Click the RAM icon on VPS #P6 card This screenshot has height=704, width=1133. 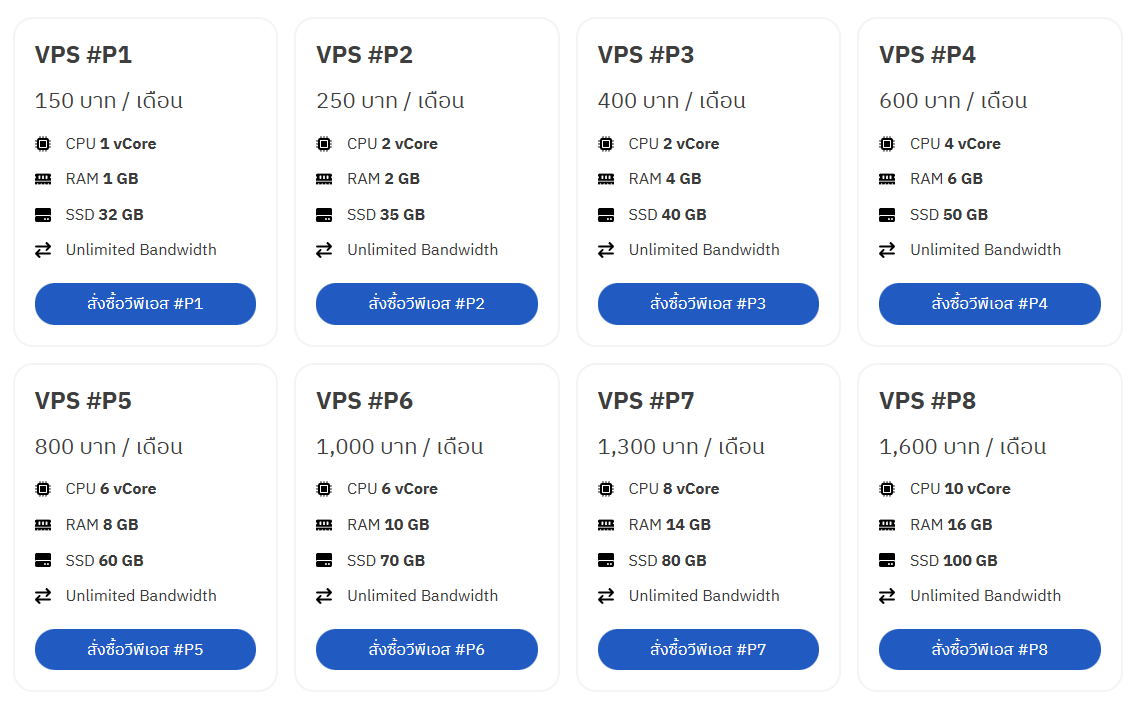point(324,524)
